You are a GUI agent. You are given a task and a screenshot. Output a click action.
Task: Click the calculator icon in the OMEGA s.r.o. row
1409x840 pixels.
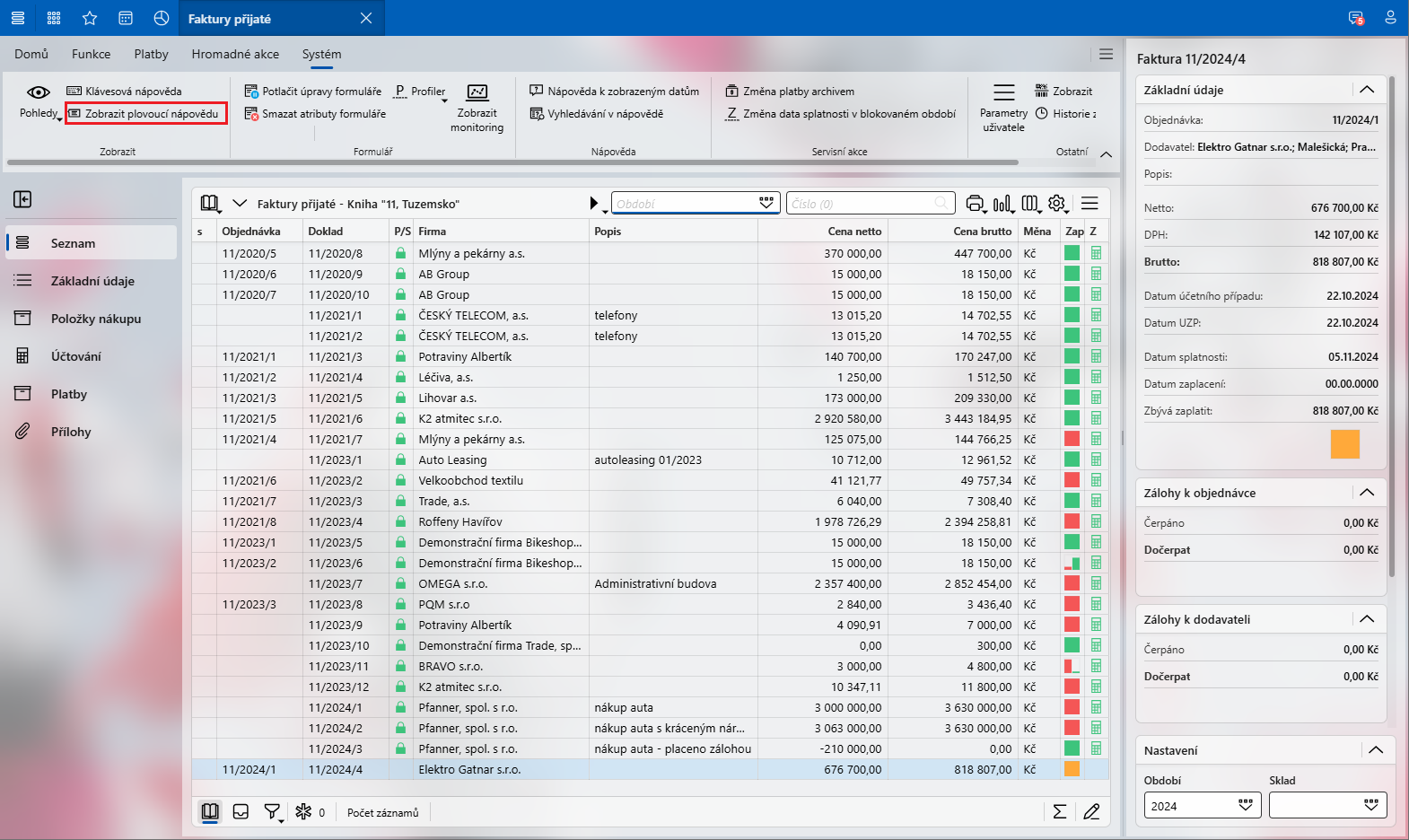[x=1096, y=583]
